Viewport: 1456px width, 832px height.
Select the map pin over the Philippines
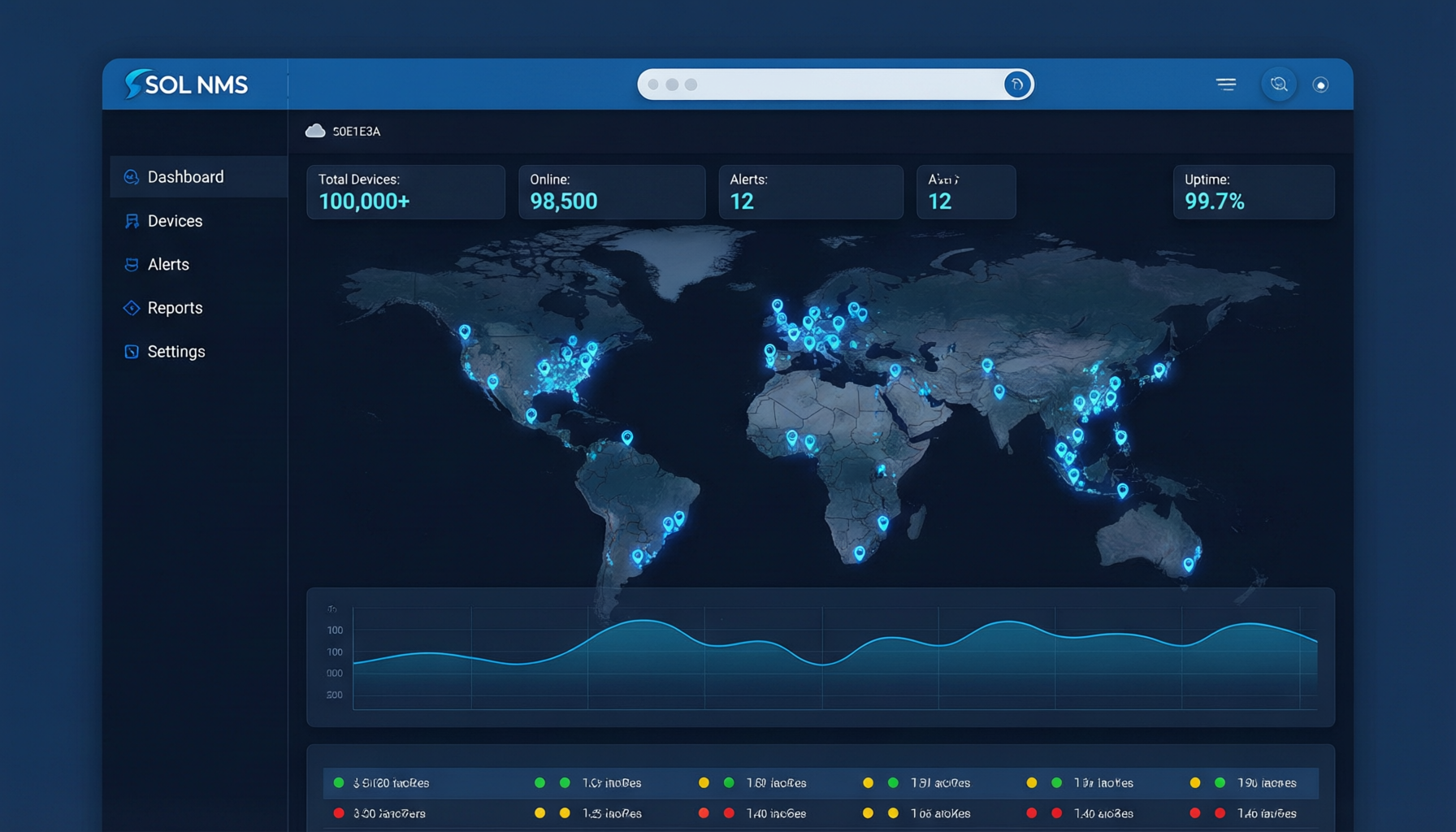point(1121,437)
